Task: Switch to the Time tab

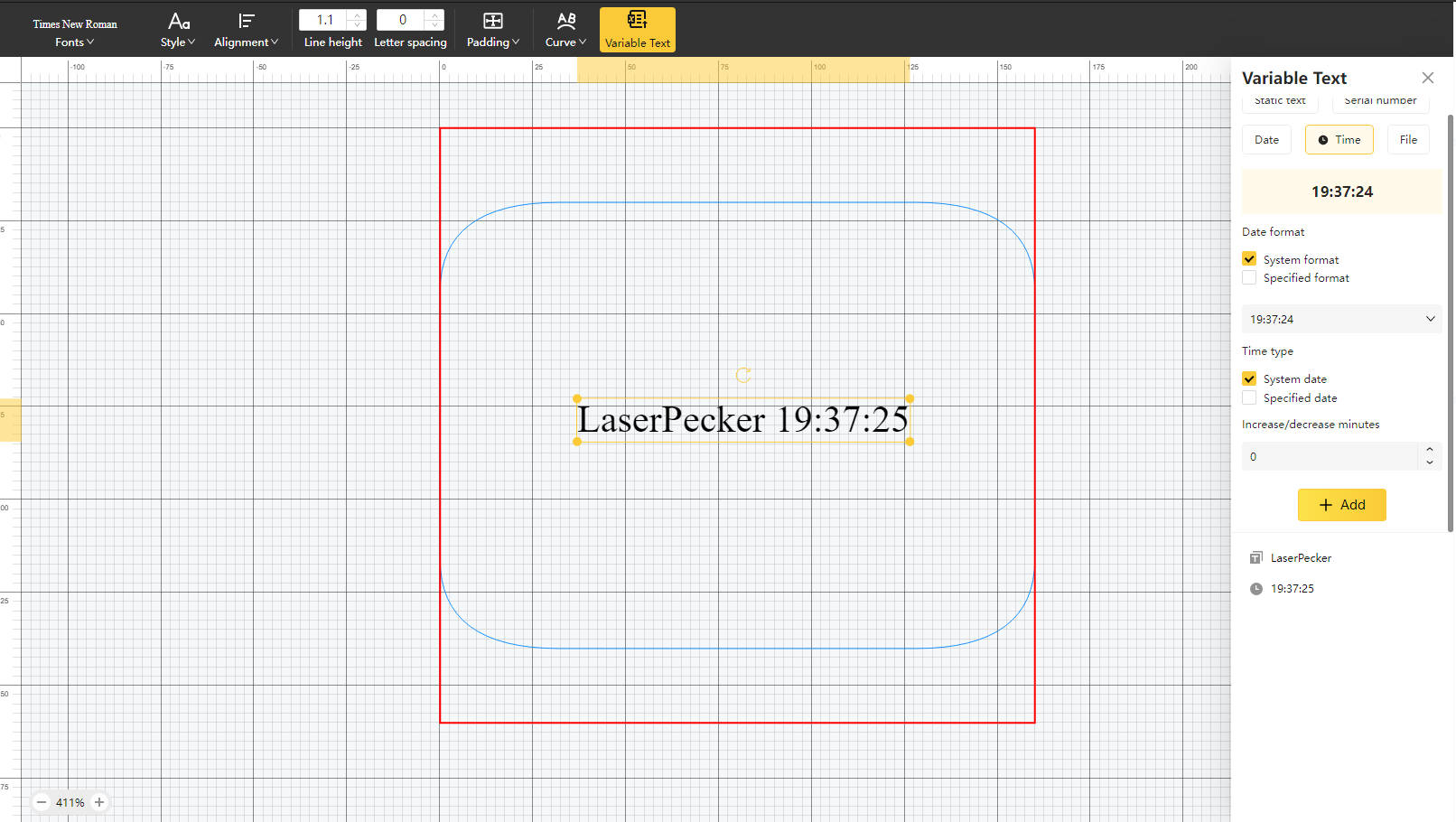Action: pos(1339,139)
